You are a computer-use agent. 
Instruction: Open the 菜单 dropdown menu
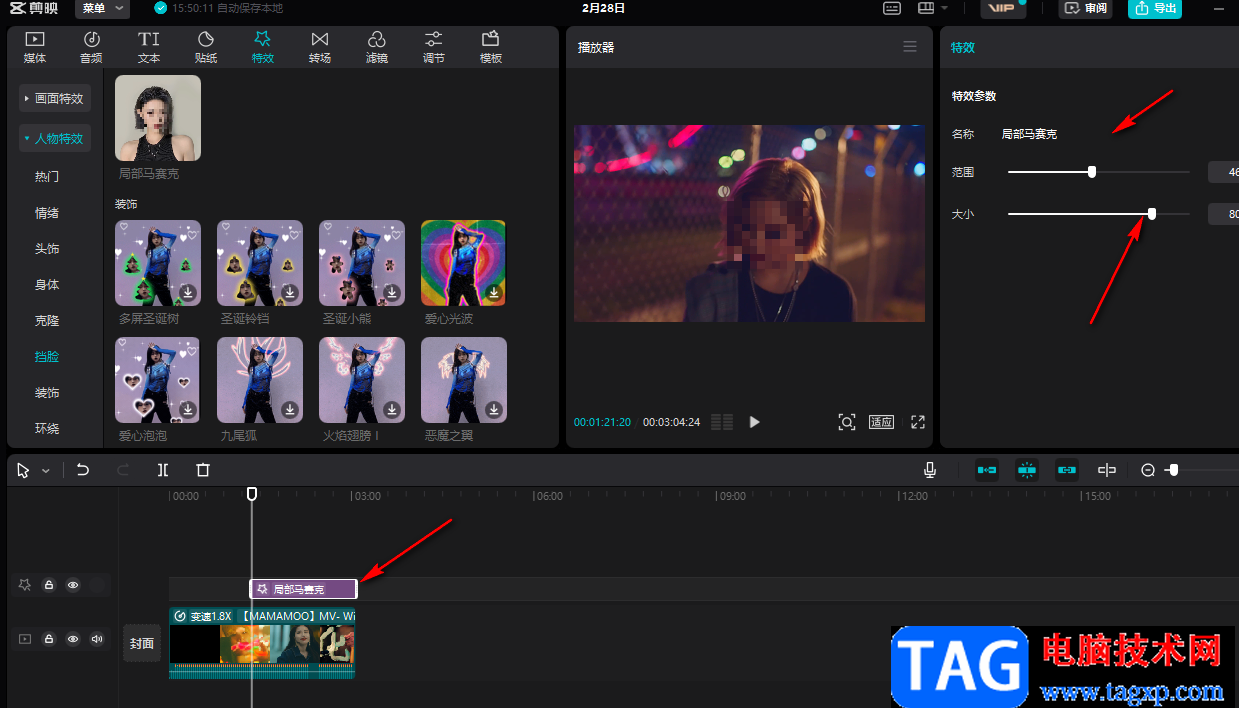point(102,8)
